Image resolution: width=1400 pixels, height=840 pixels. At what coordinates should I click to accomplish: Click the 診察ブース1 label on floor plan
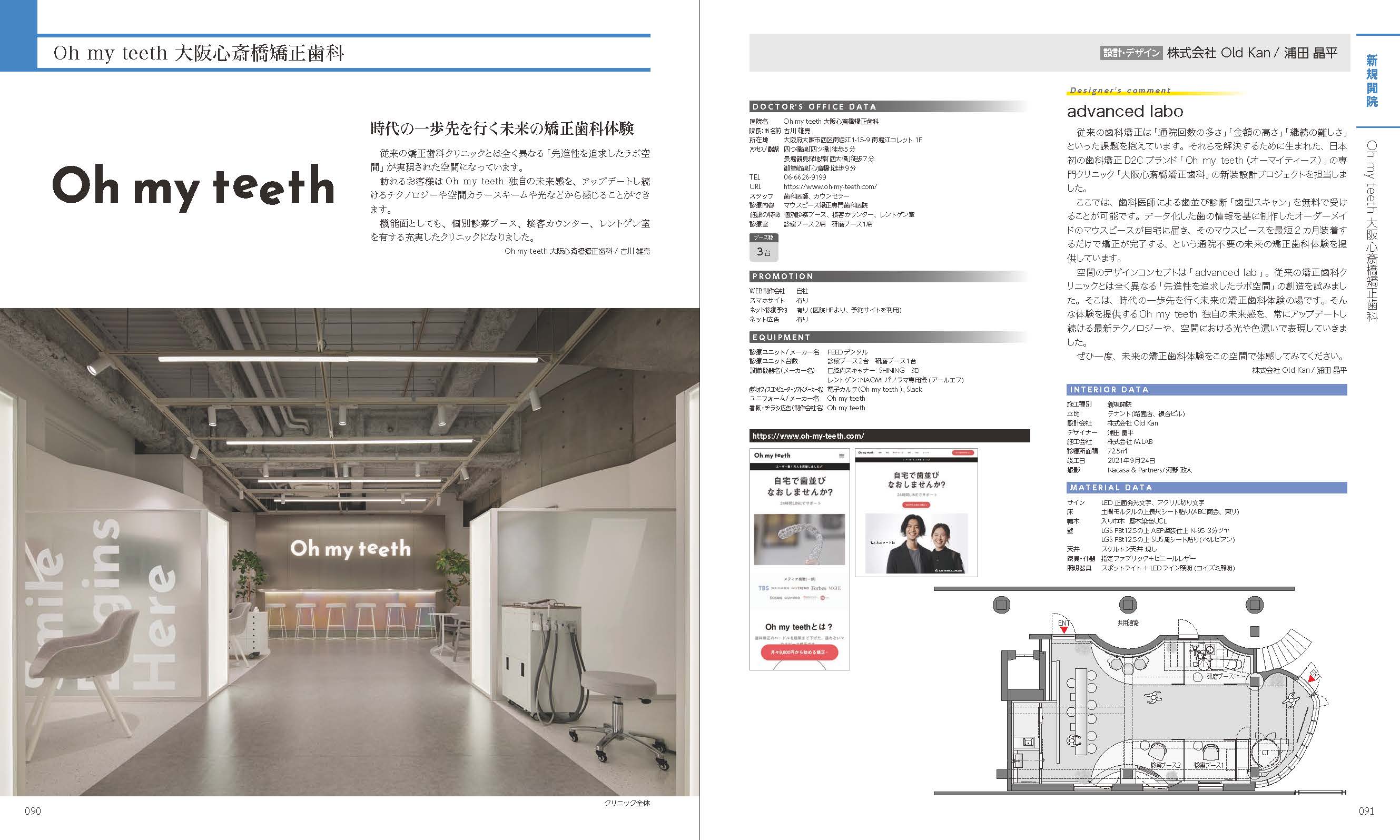pos(1209,765)
